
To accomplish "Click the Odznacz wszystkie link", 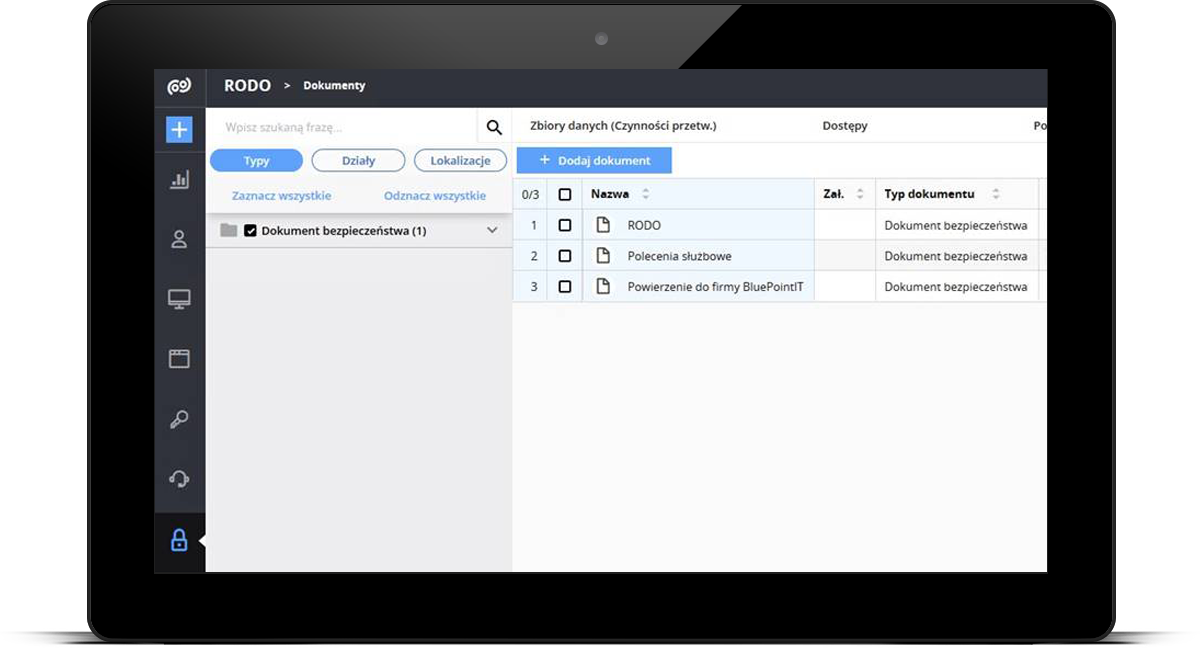I will [x=435, y=196].
